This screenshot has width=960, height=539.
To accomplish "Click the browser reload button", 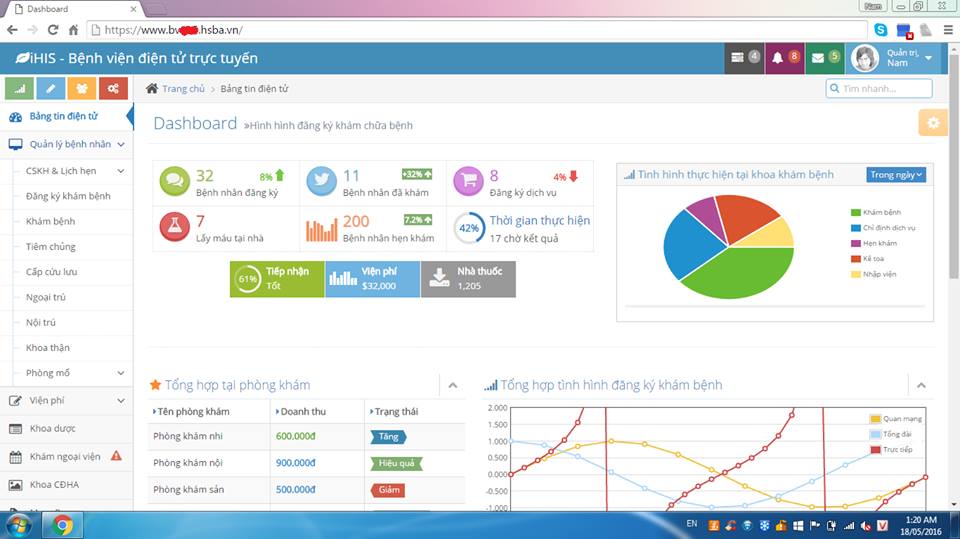I will click(53, 29).
